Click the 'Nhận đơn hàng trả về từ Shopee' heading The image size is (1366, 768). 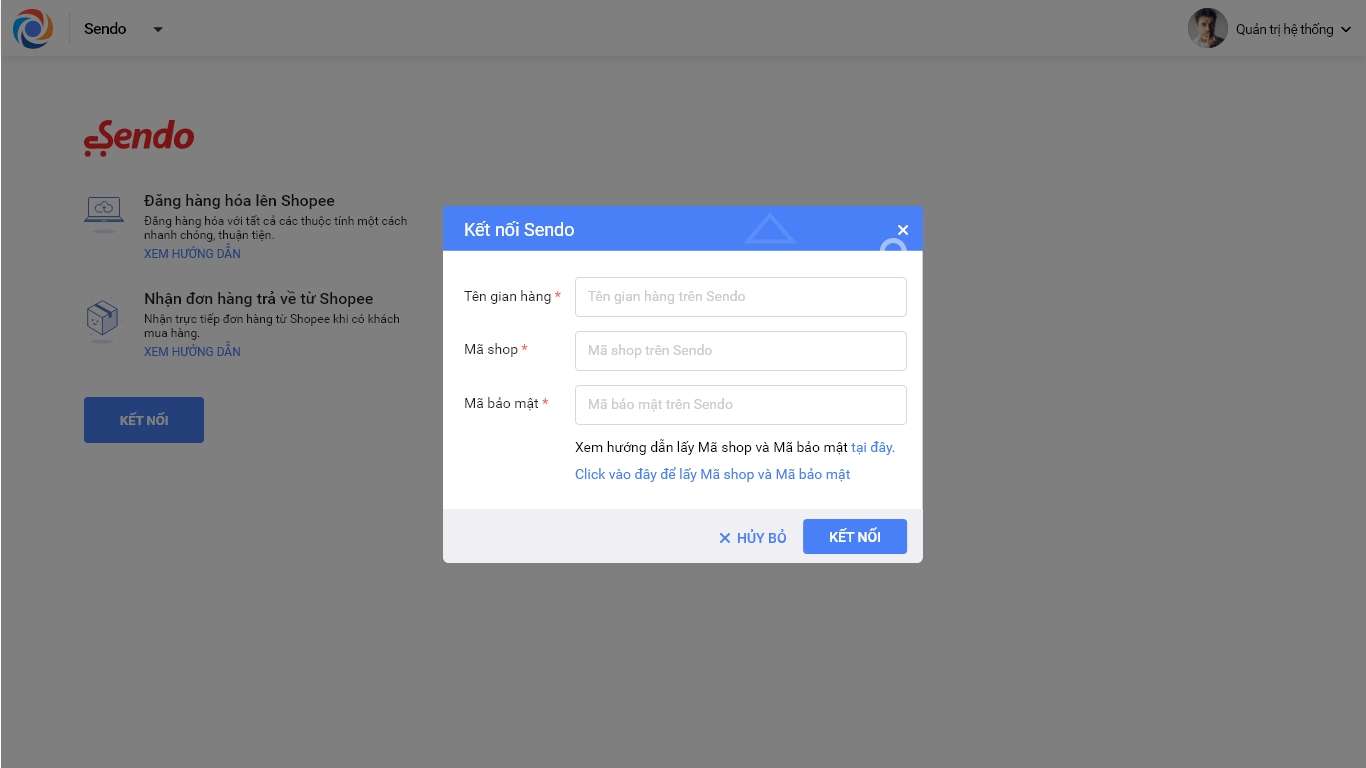258,299
